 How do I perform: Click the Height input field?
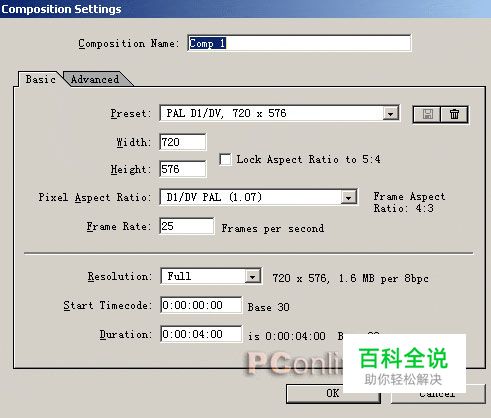click(183, 169)
